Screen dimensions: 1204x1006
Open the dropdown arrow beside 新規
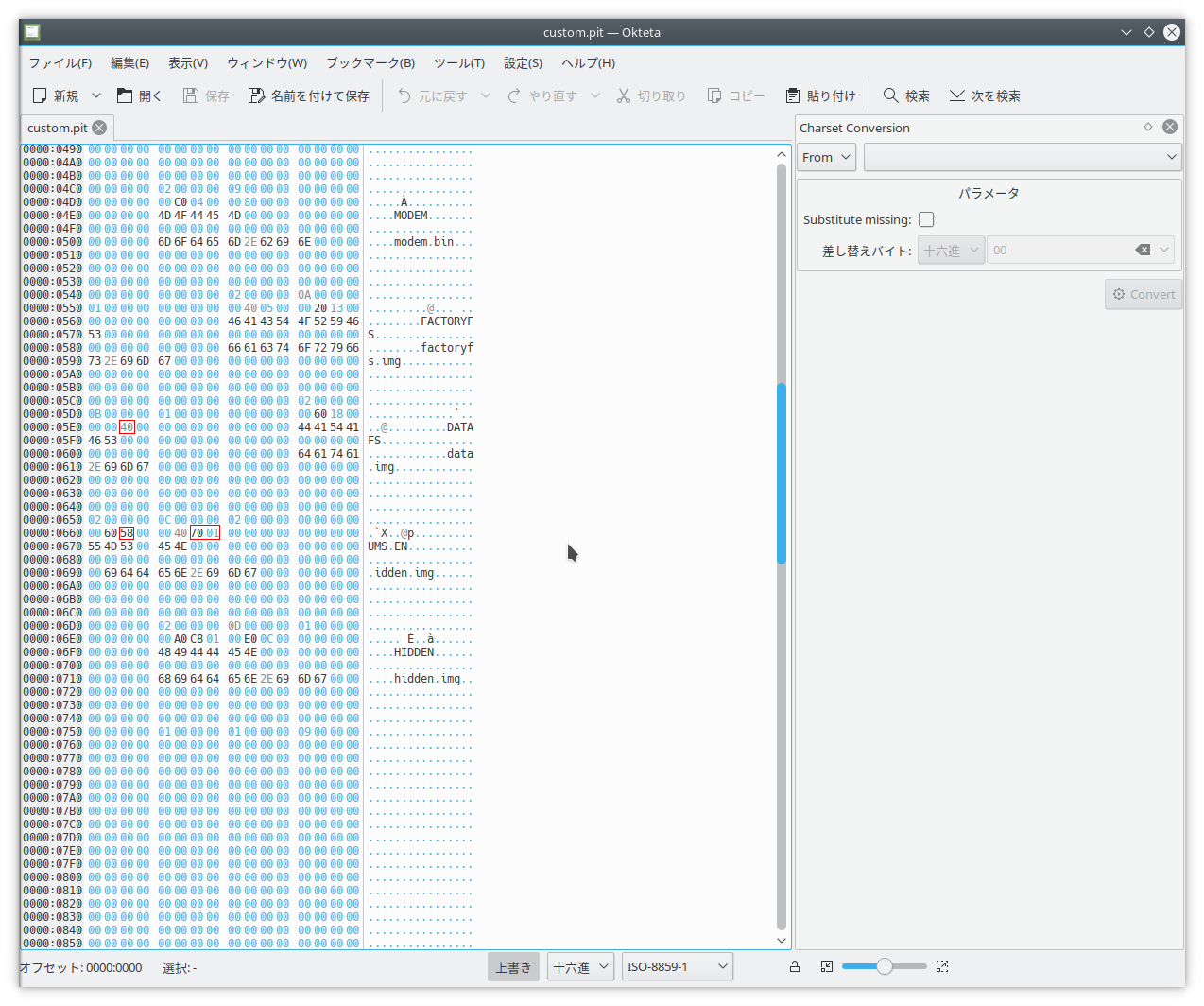tap(95, 95)
